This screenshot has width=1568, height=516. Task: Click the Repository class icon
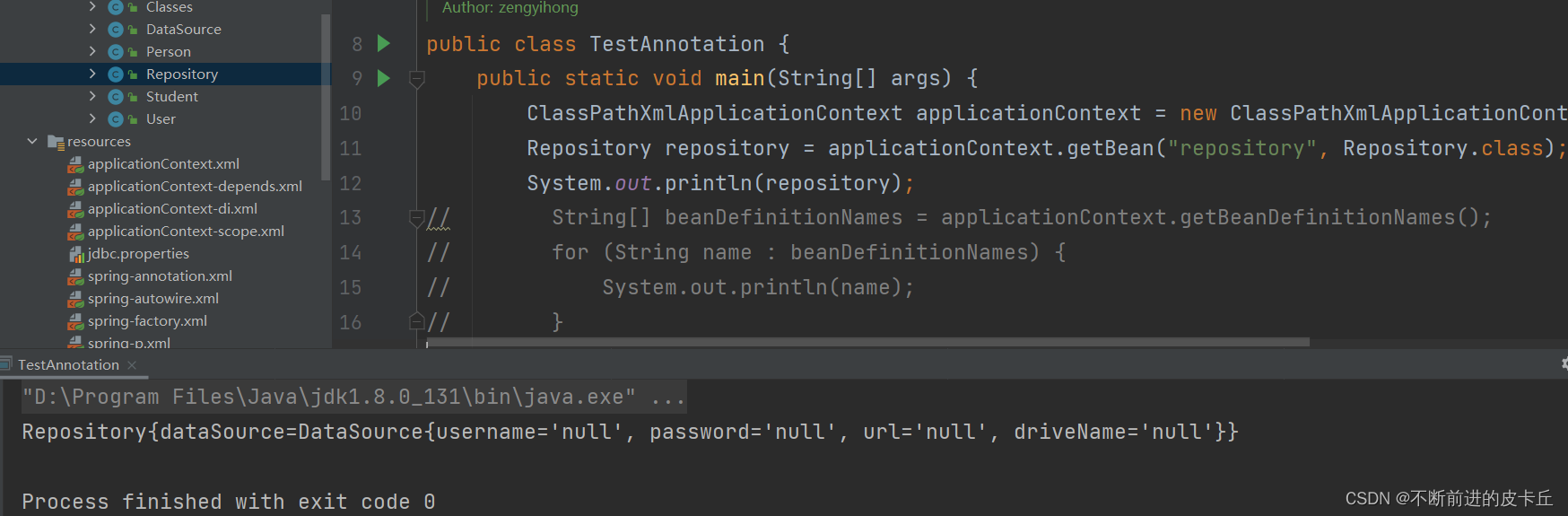[x=116, y=74]
